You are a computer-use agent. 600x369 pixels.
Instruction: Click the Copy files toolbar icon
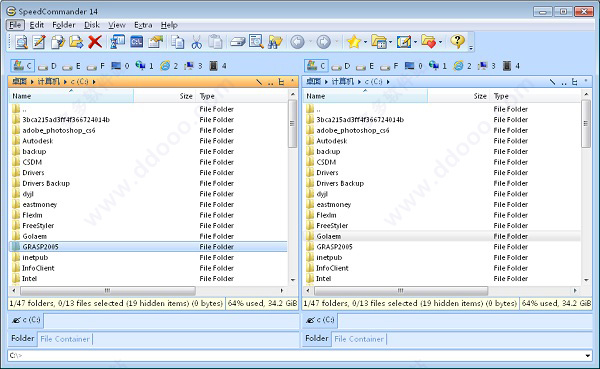click(x=58, y=42)
